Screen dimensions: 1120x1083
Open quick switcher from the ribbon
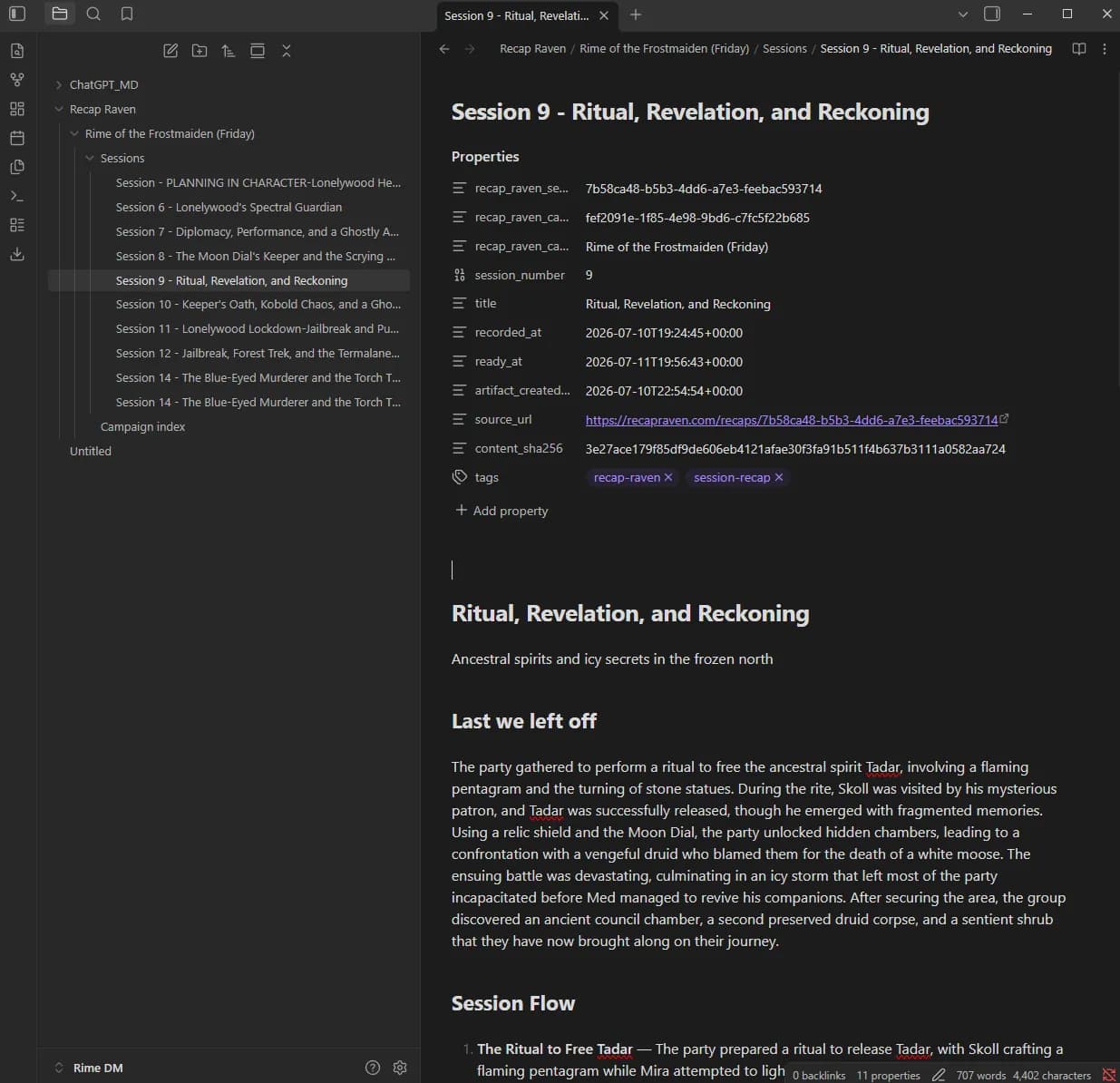point(16,51)
